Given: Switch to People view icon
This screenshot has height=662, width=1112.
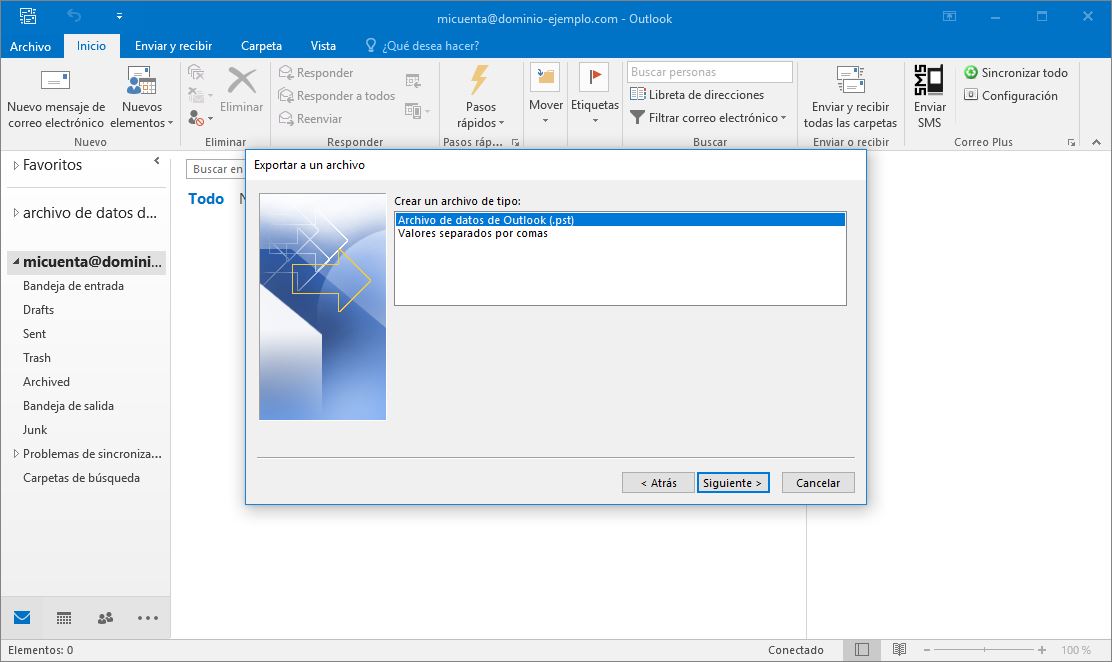Looking at the screenshot, I should 106,618.
